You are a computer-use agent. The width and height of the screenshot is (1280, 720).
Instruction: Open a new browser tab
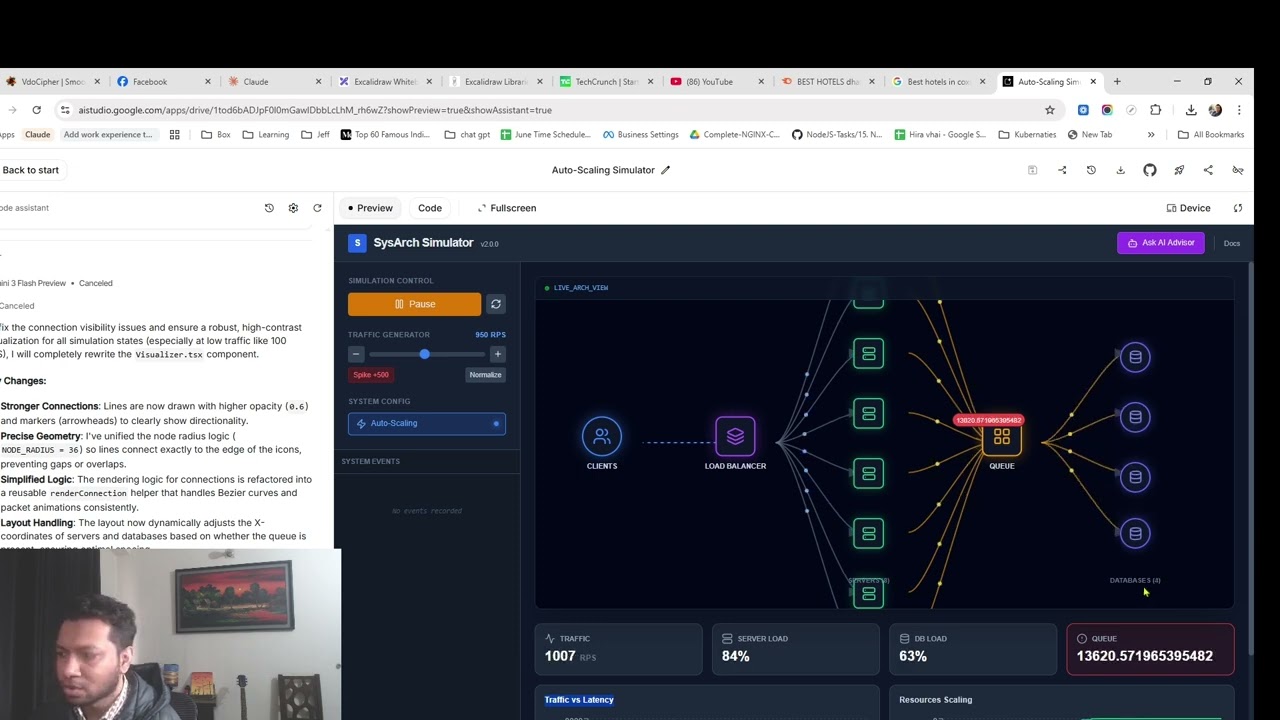1117,82
